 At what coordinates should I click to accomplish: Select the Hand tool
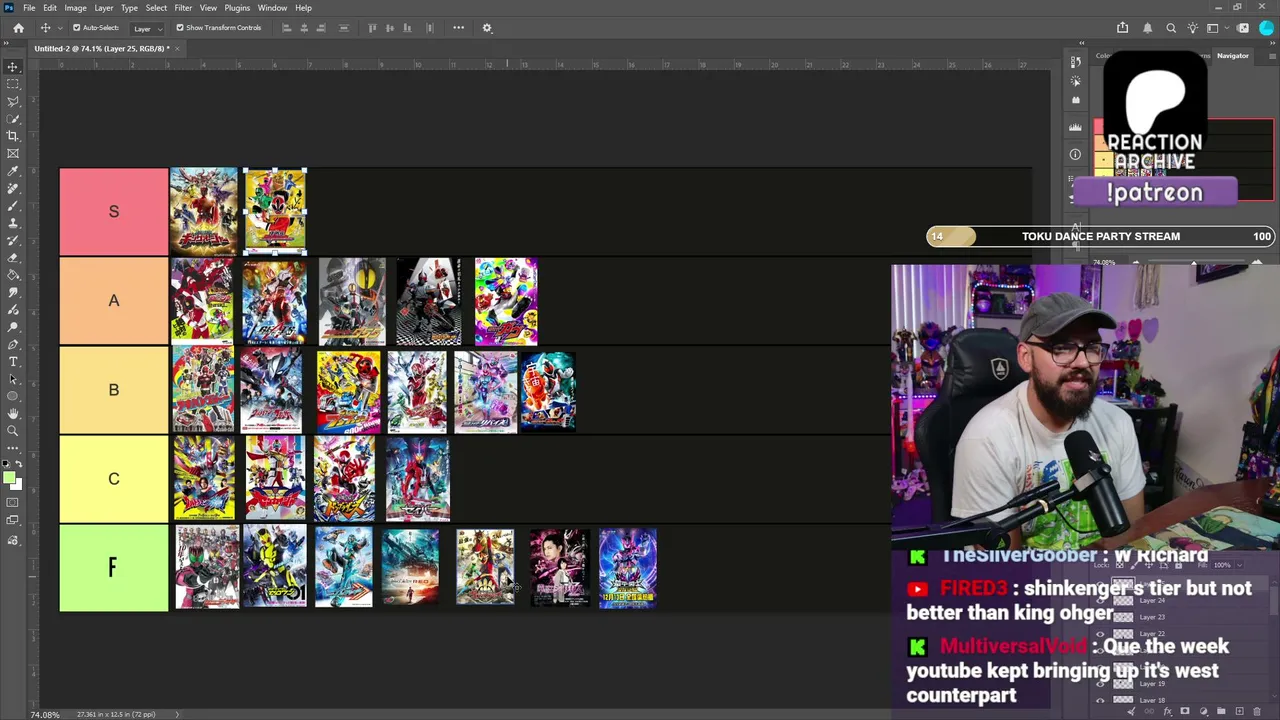(13, 414)
